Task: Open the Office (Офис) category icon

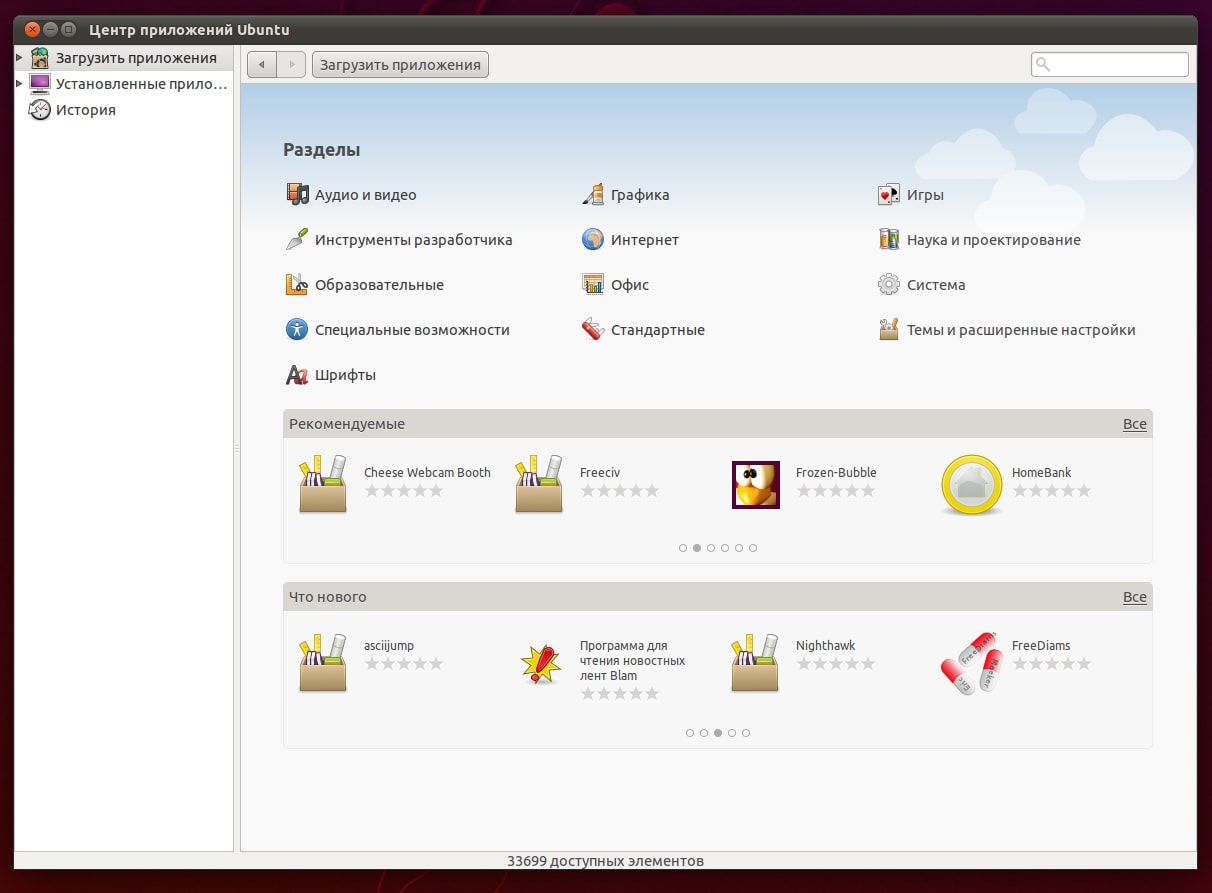Action: click(x=593, y=285)
